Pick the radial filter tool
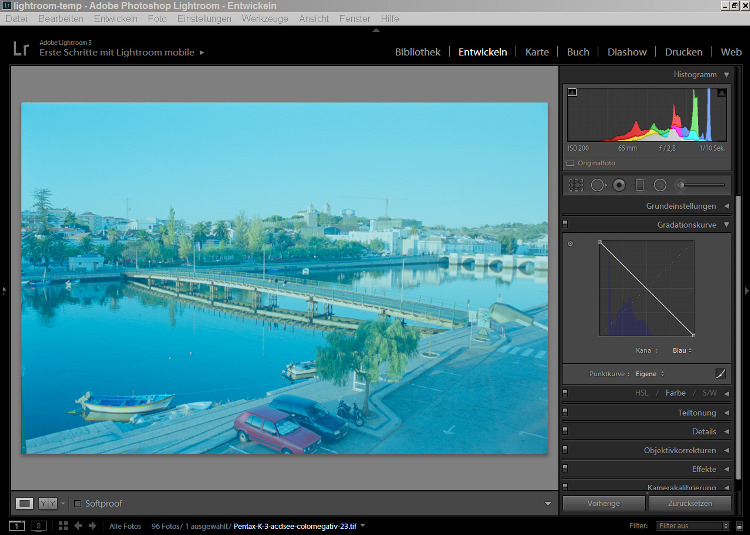The image size is (750, 535). point(660,185)
